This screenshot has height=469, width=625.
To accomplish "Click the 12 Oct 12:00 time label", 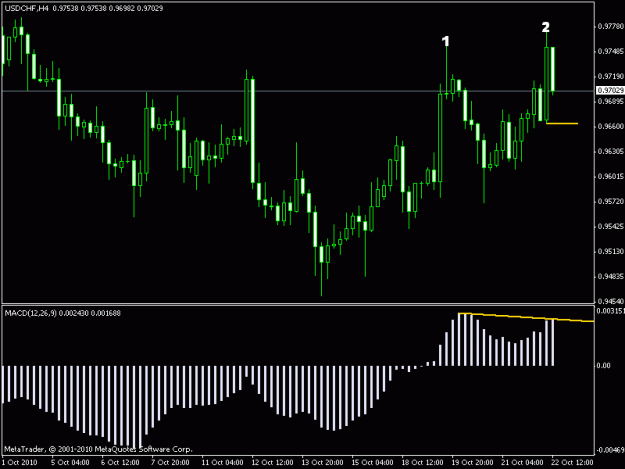I will [x=272, y=462].
